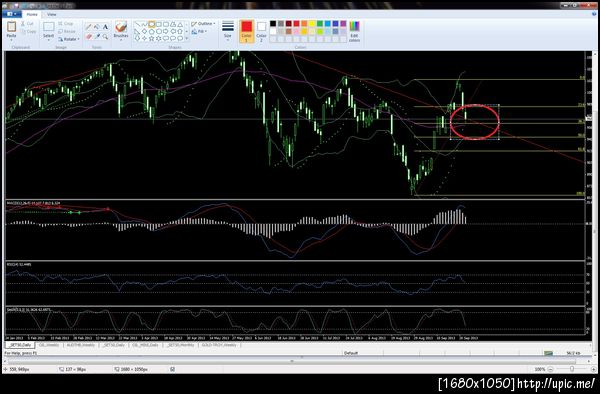Pick the black color swatch
The image size is (600, 394).
[273, 24]
